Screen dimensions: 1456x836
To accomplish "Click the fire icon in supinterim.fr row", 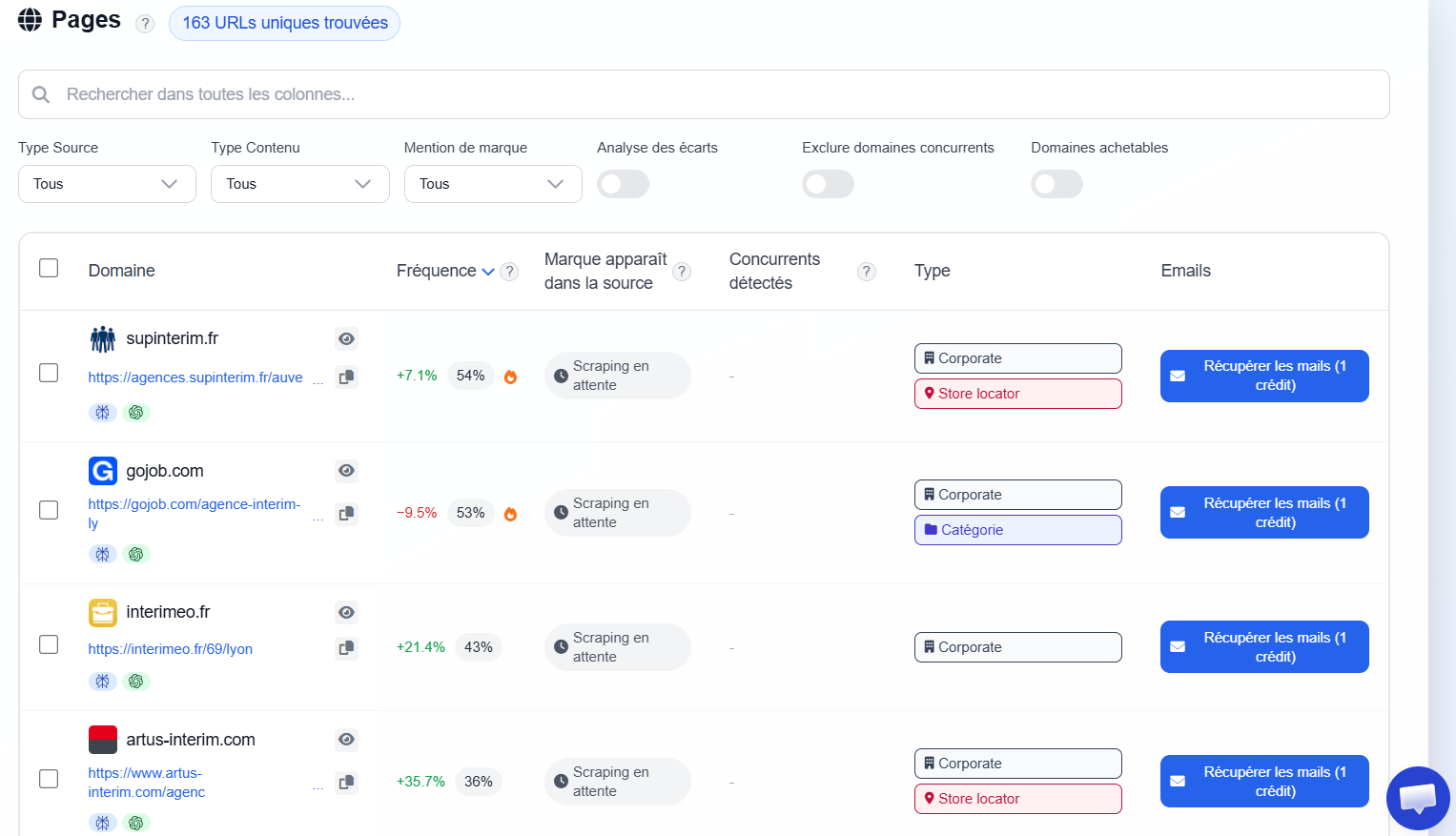I will [x=511, y=377].
